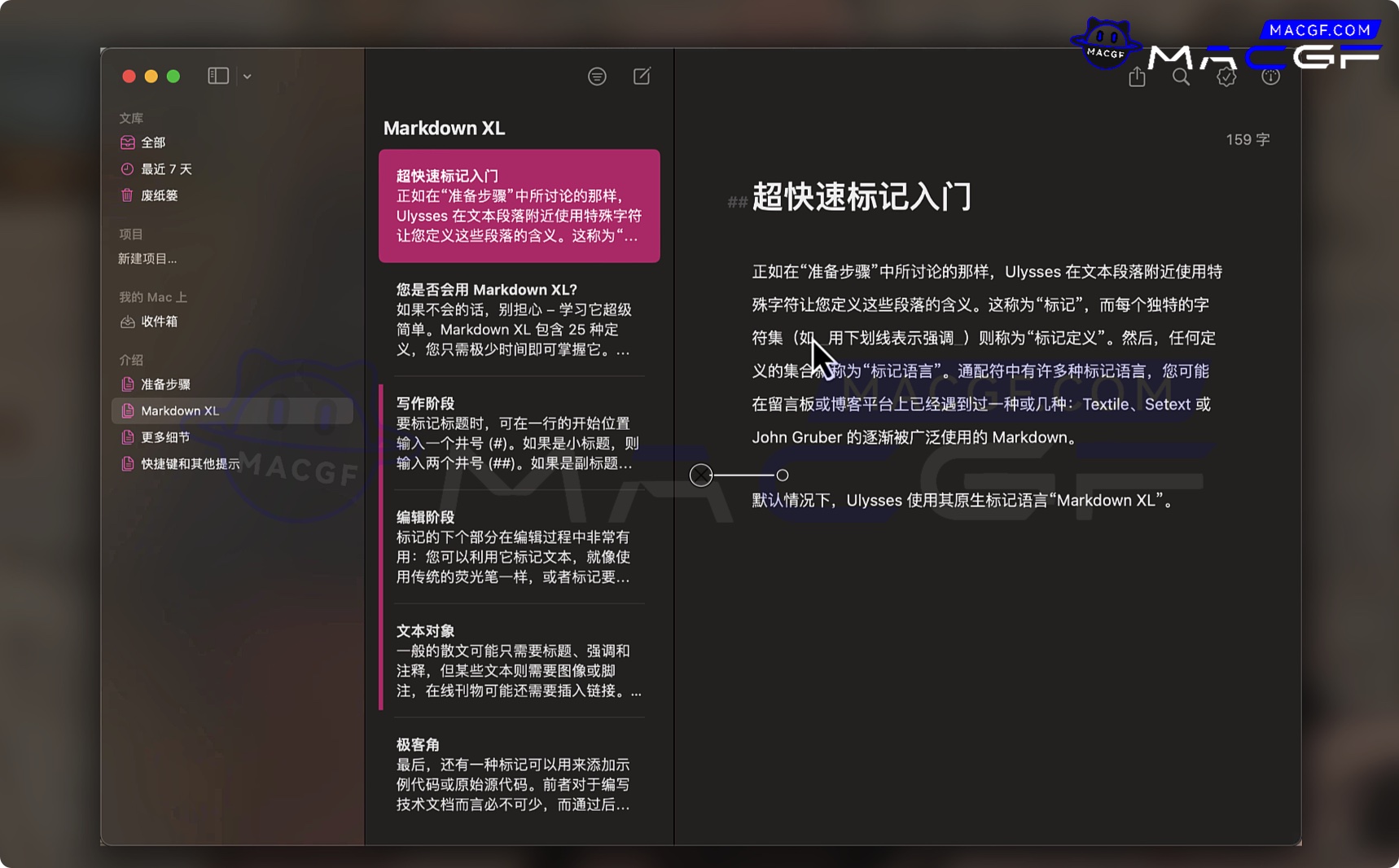Open the 收件箱 inbox
The image size is (1399, 868).
pos(159,322)
